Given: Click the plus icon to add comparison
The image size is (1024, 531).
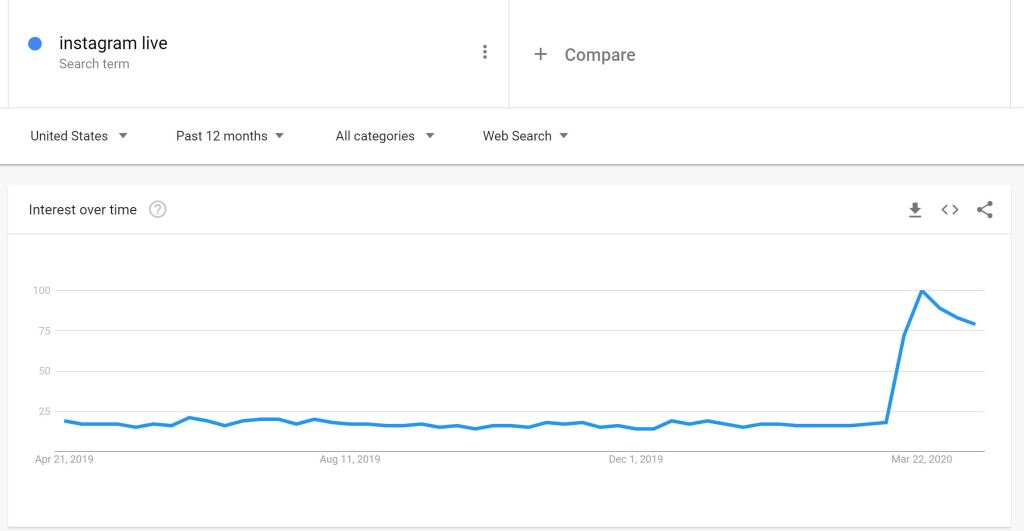Looking at the screenshot, I should [x=540, y=54].
